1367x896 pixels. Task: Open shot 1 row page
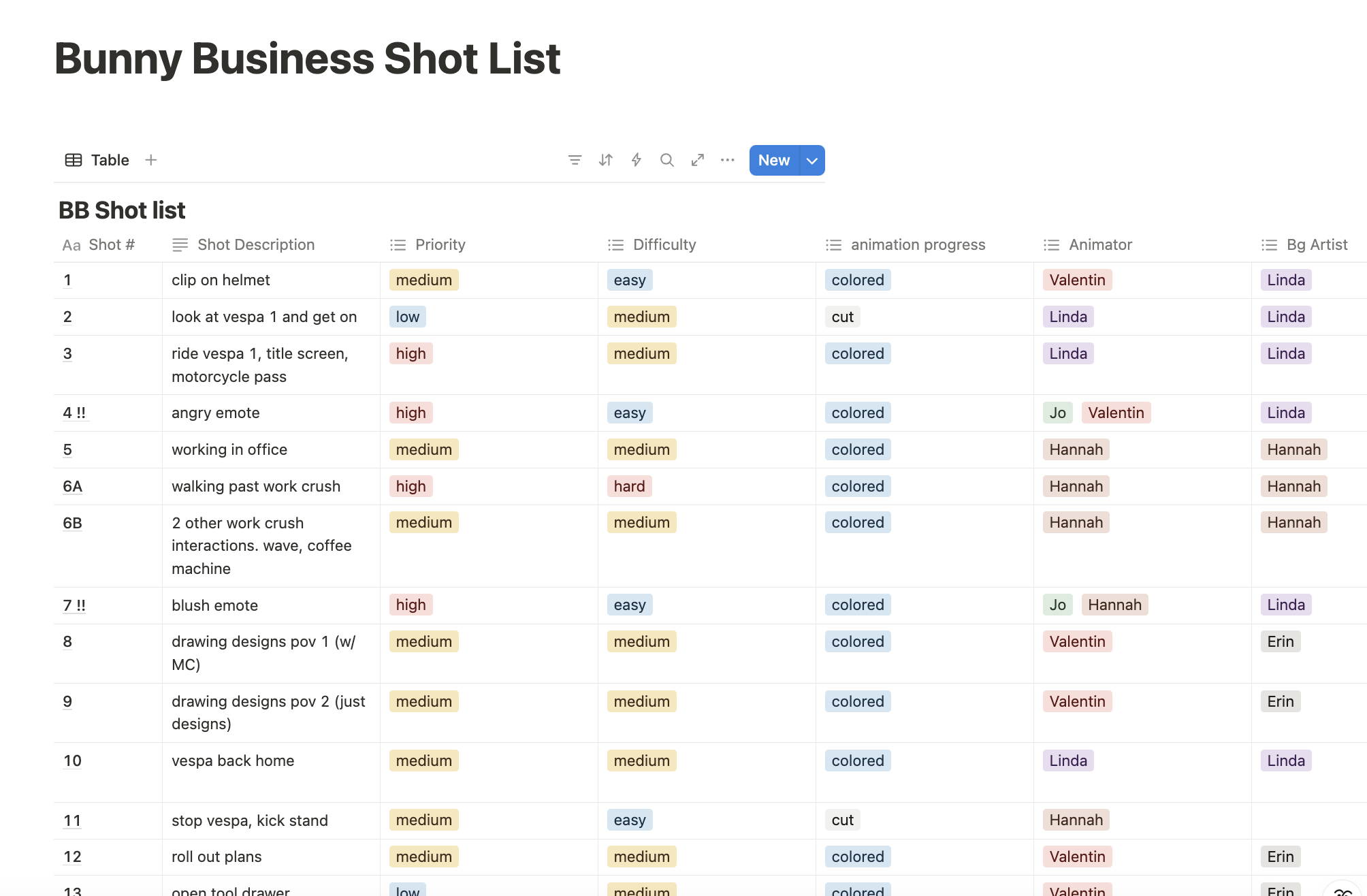point(67,280)
